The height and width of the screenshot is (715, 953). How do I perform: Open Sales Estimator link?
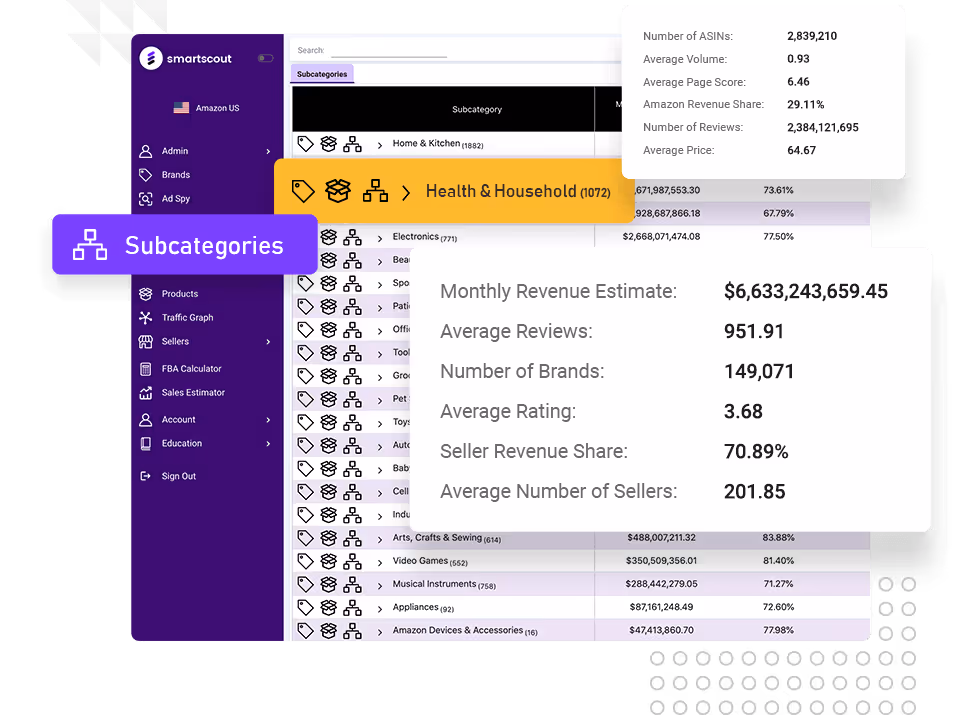coord(193,393)
